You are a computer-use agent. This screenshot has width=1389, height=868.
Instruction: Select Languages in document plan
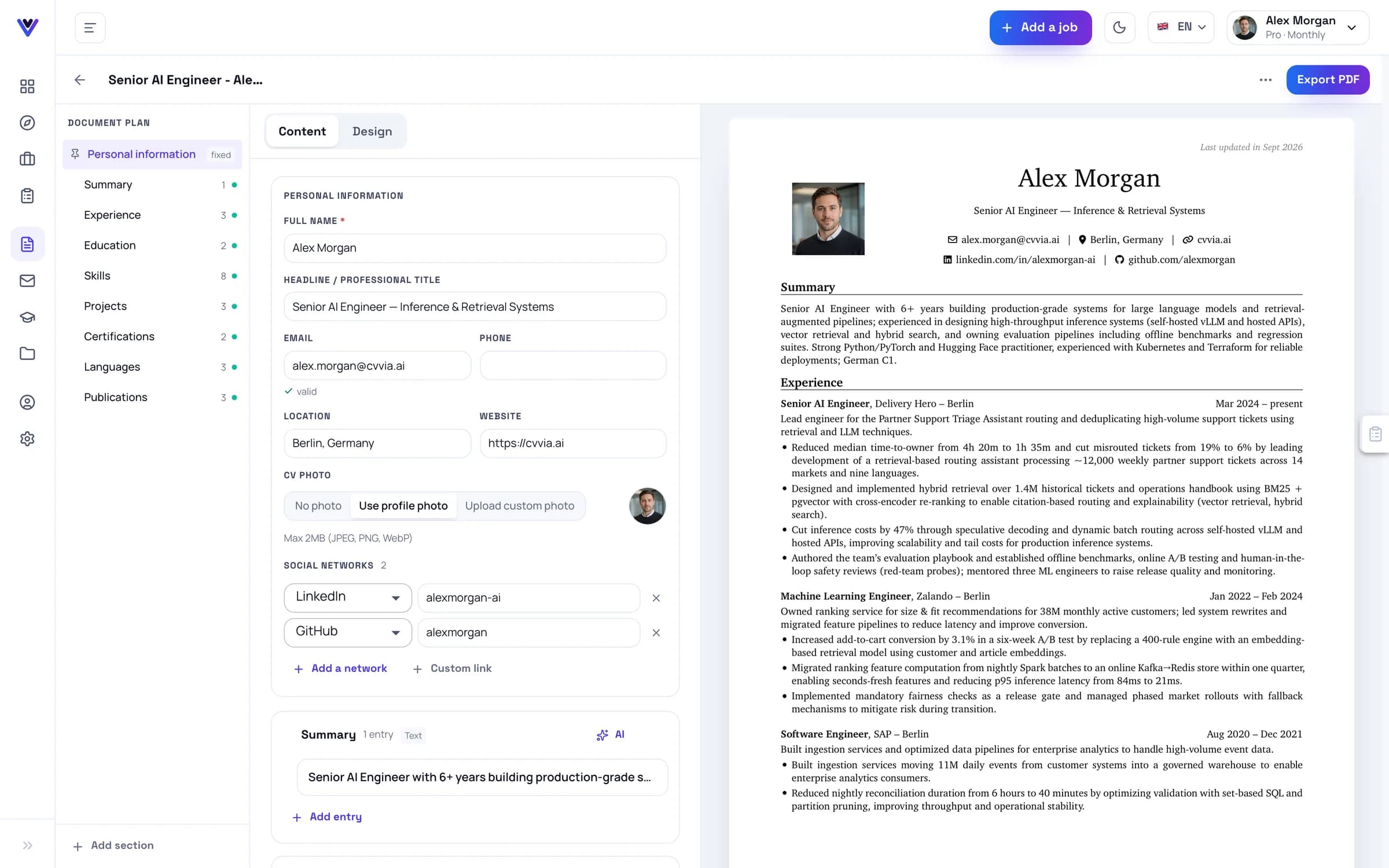point(152,367)
